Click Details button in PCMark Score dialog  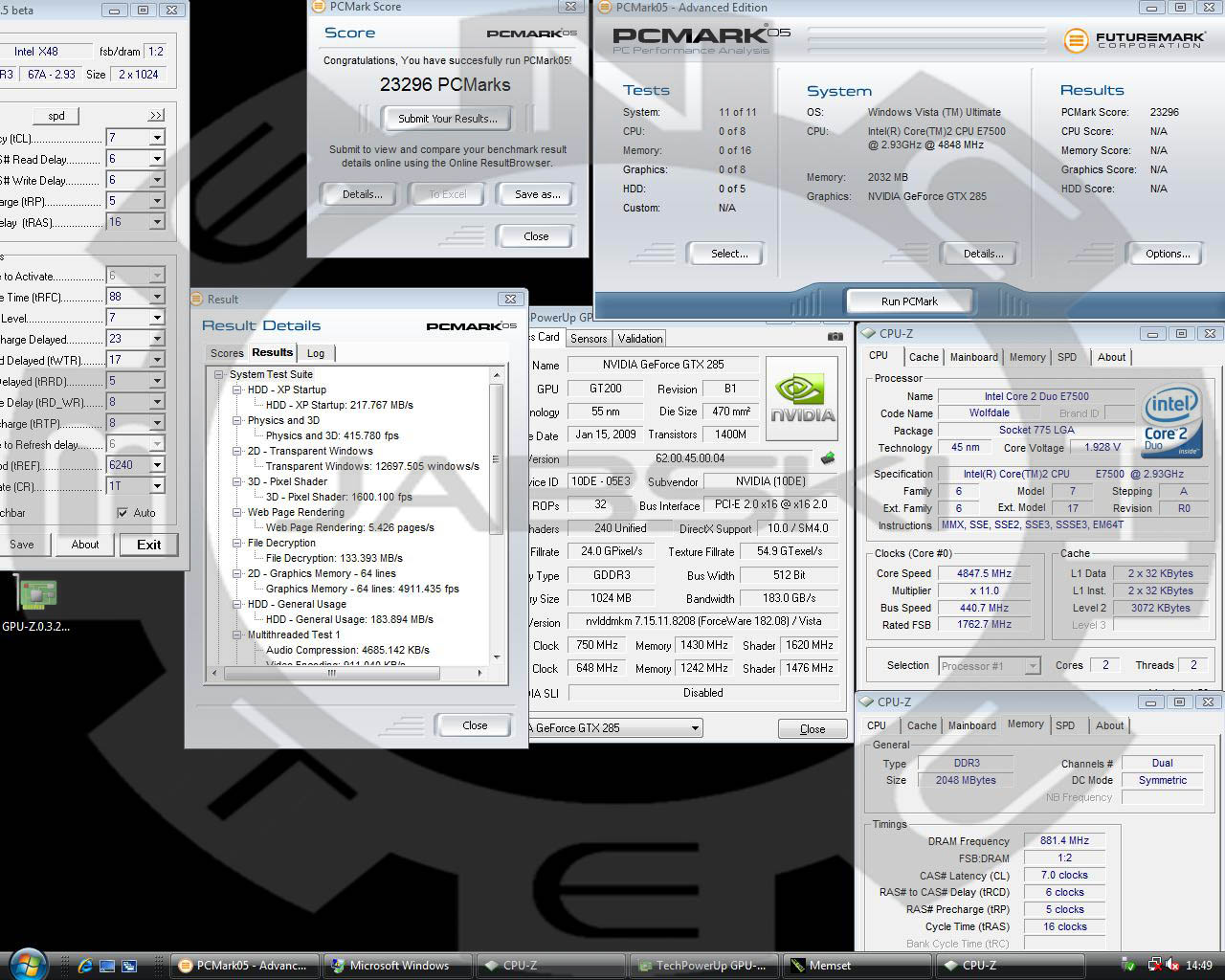click(x=362, y=194)
